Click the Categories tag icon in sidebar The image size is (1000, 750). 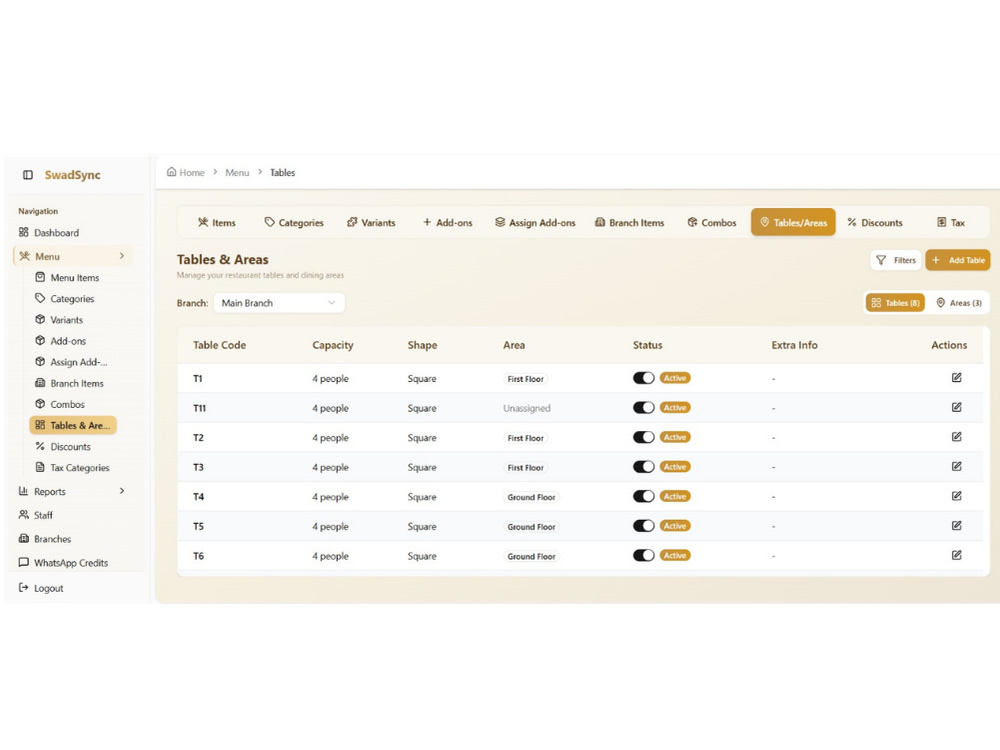40,298
